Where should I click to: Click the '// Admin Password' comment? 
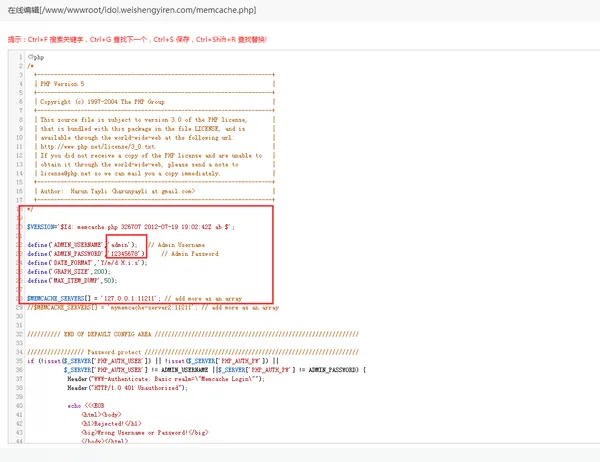point(190,254)
